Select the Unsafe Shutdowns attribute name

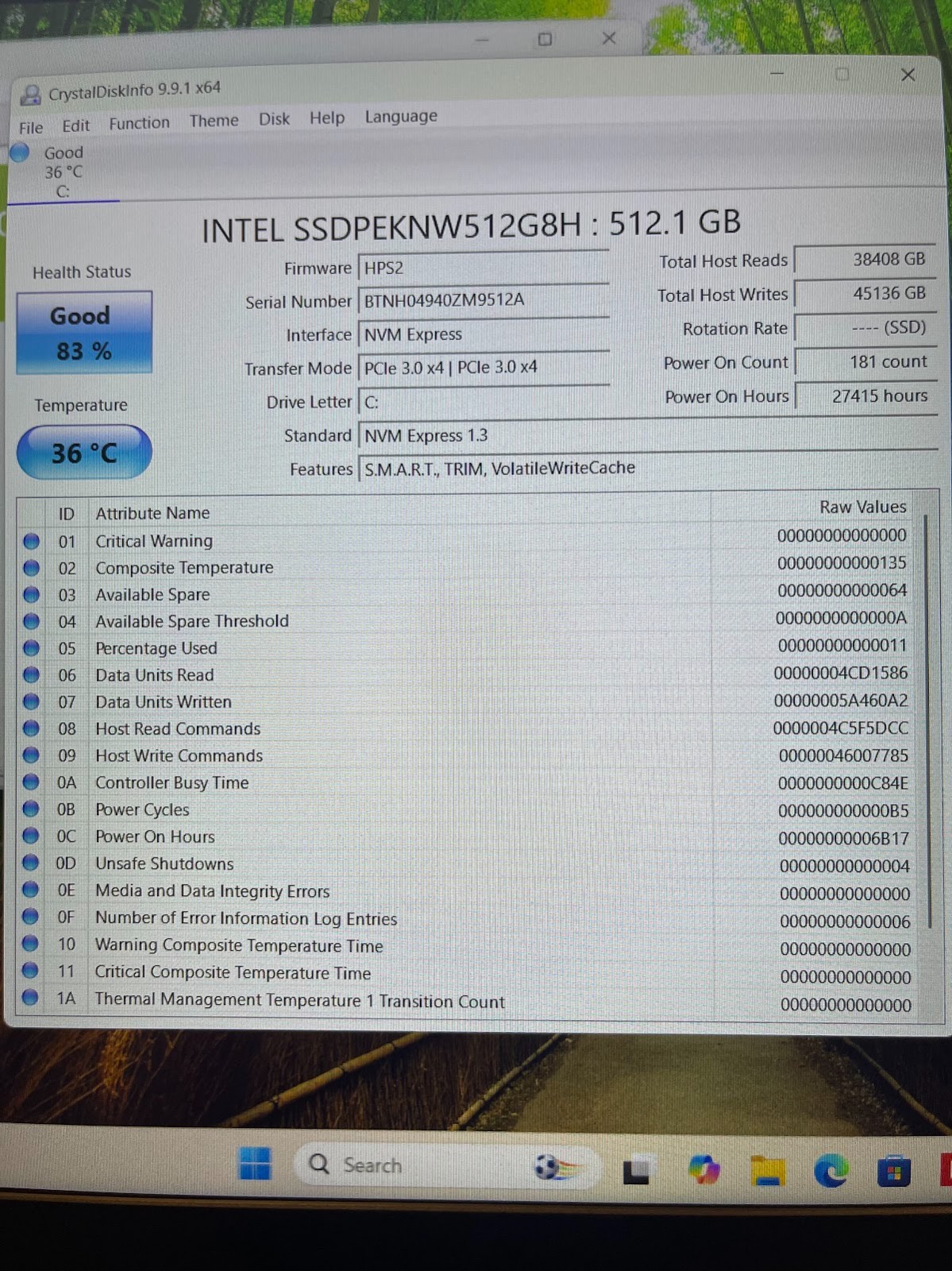(164, 863)
